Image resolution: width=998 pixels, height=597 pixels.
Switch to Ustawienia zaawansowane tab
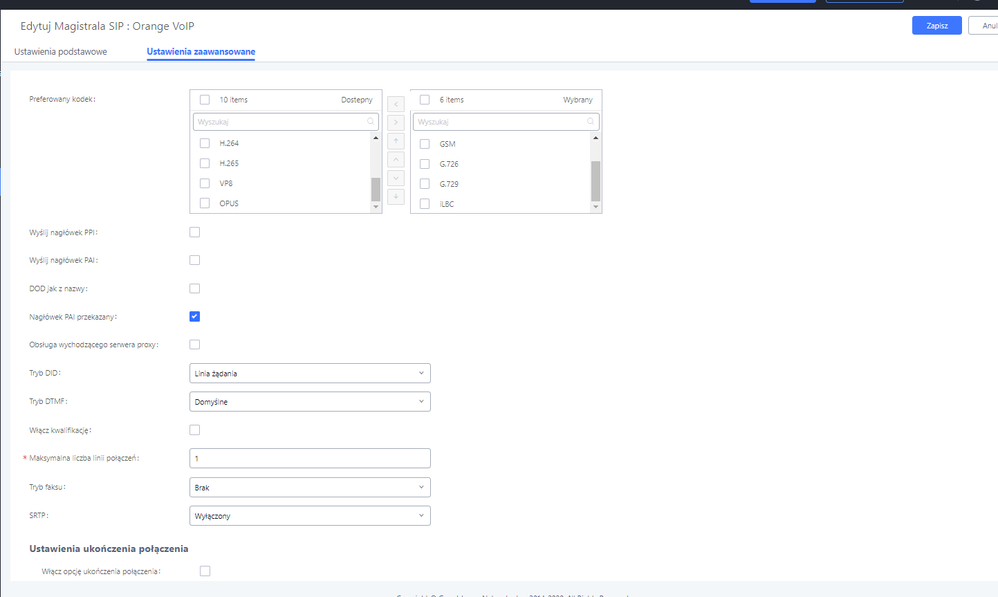point(201,52)
